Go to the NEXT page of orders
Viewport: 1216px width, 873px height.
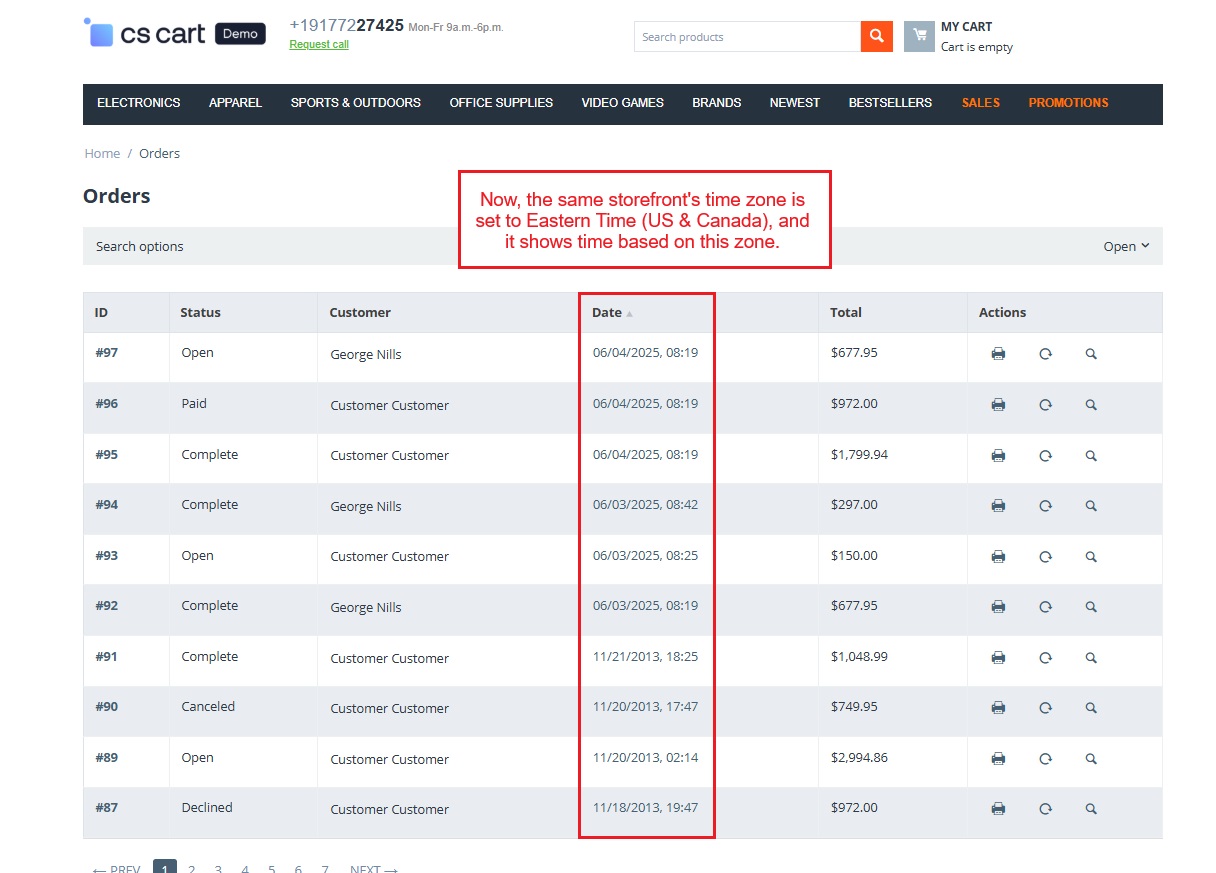(x=373, y=867)
